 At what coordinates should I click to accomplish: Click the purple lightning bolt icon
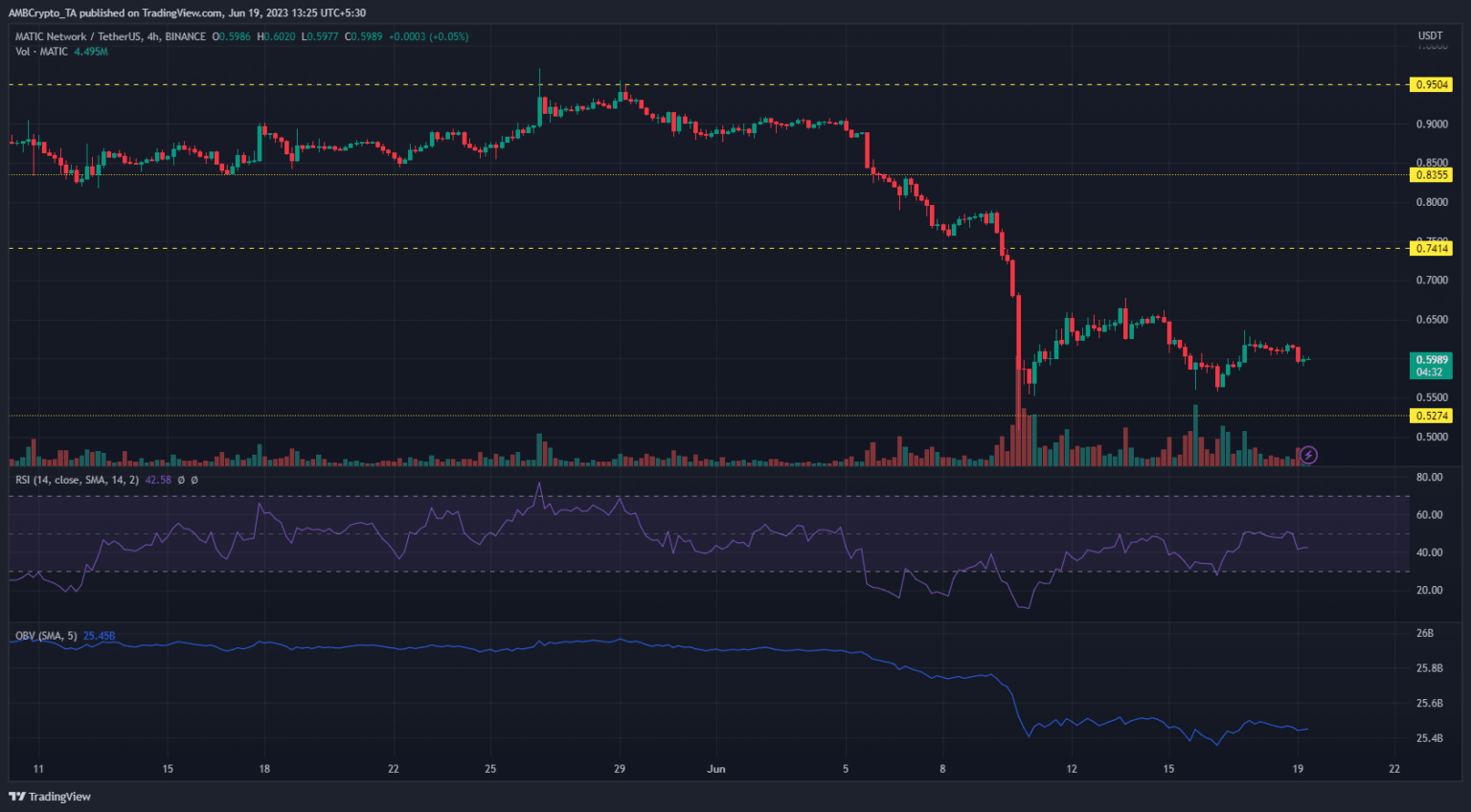(x=1308, y=455)
